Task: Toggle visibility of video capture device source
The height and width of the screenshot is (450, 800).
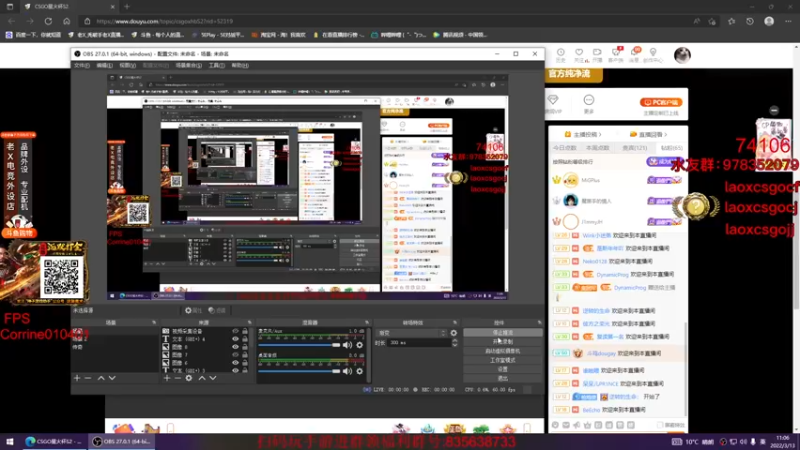Action: [x=235, y=331]
